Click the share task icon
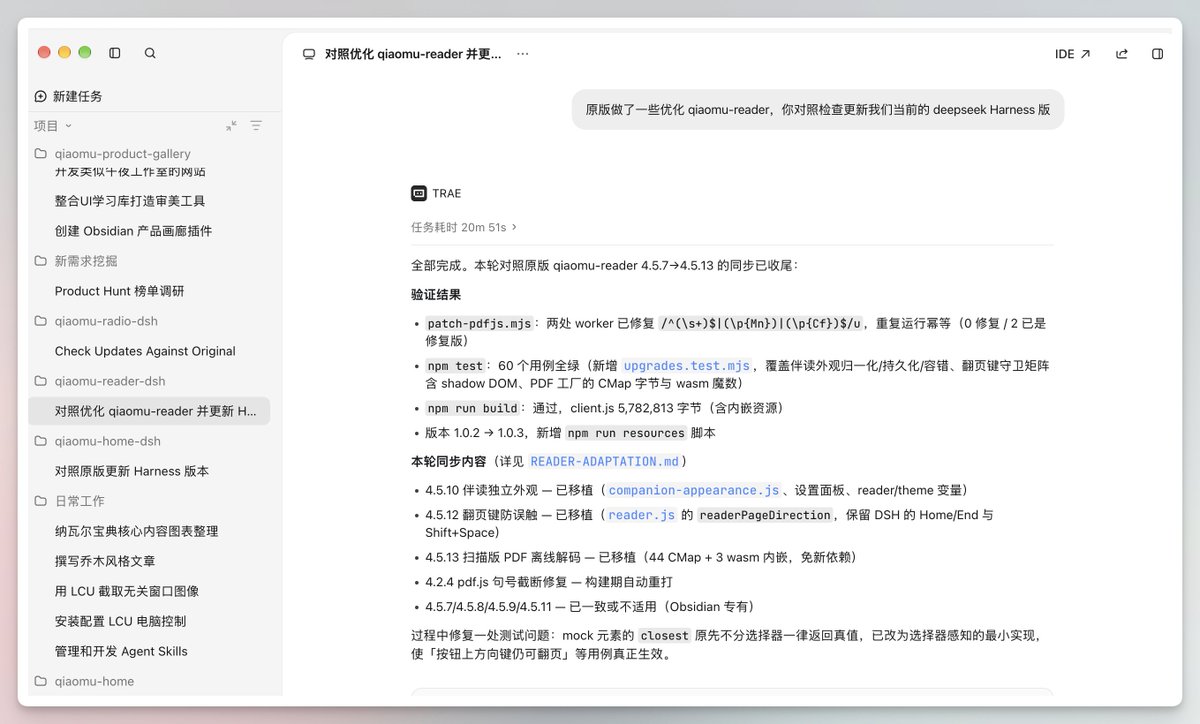The image size is (1200, 724). [1122, 54]
